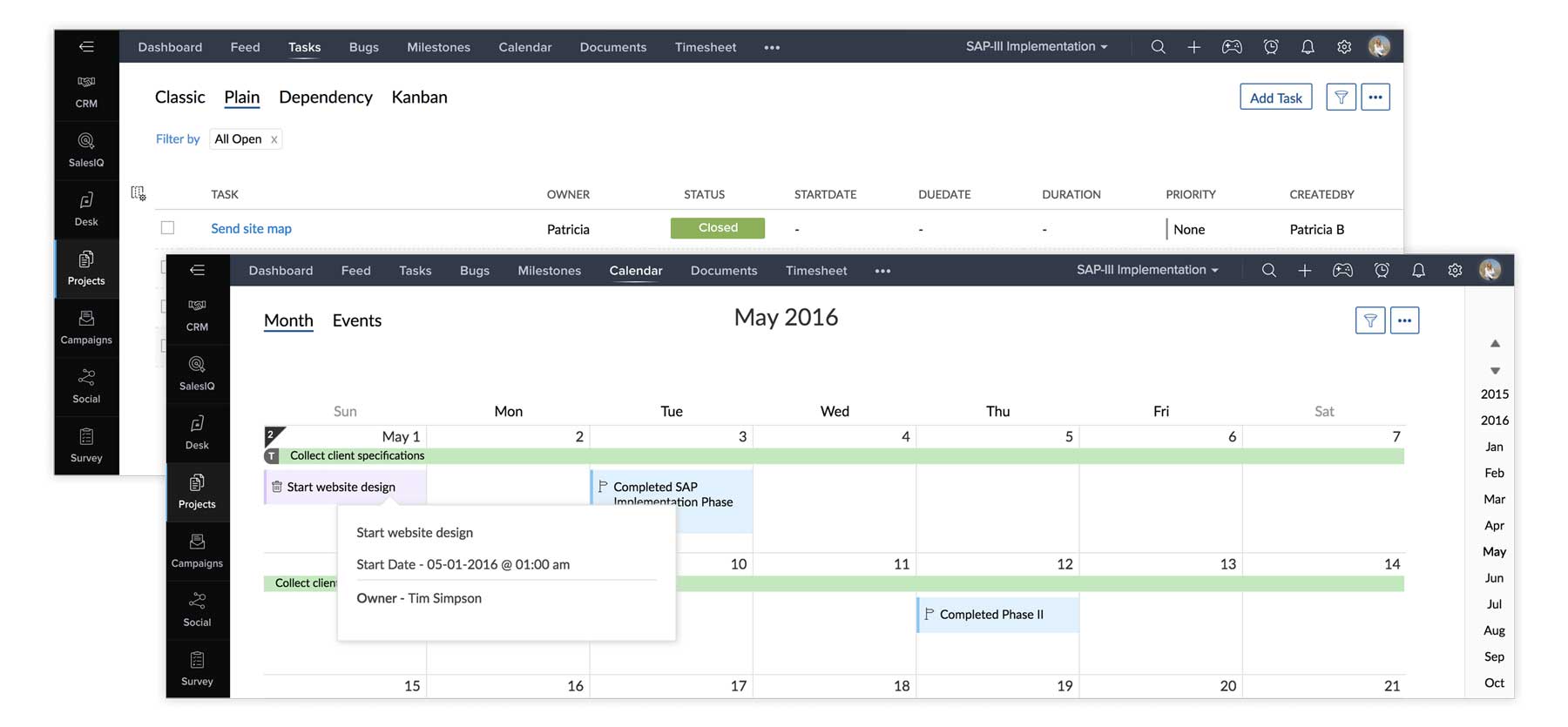Check the box for Send site map task
This screenshot has height=727, width=1568.
click(x=168, y=228)
